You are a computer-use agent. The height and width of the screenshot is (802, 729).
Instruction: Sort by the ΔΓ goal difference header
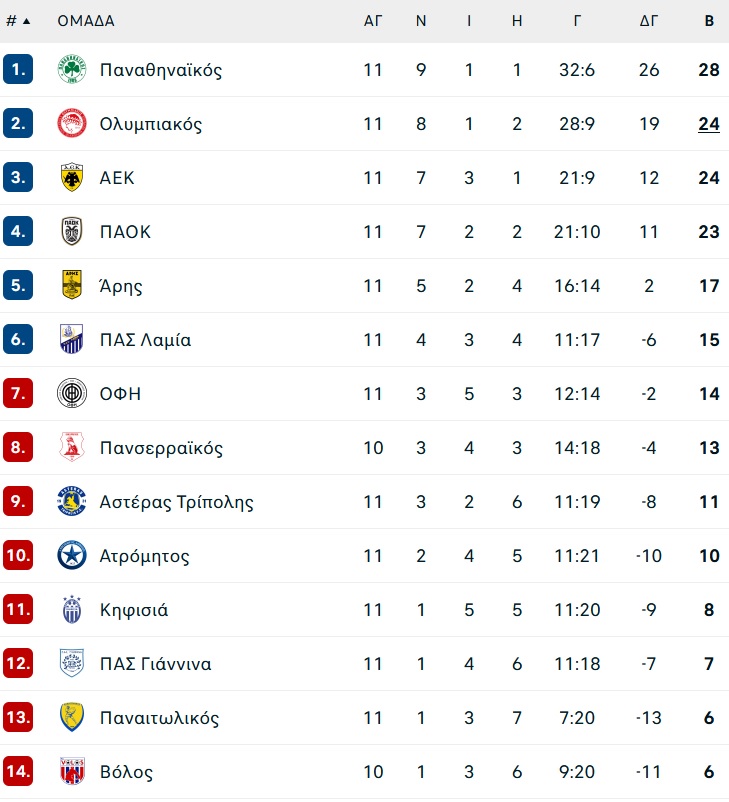pos(649,20)
